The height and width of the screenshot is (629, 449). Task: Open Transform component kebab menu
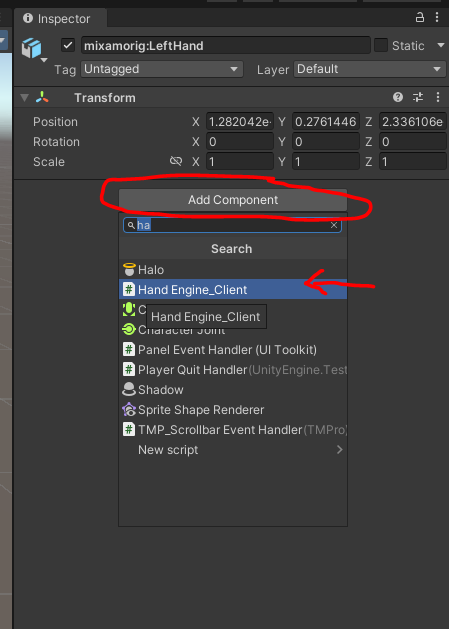click(438, 97)
